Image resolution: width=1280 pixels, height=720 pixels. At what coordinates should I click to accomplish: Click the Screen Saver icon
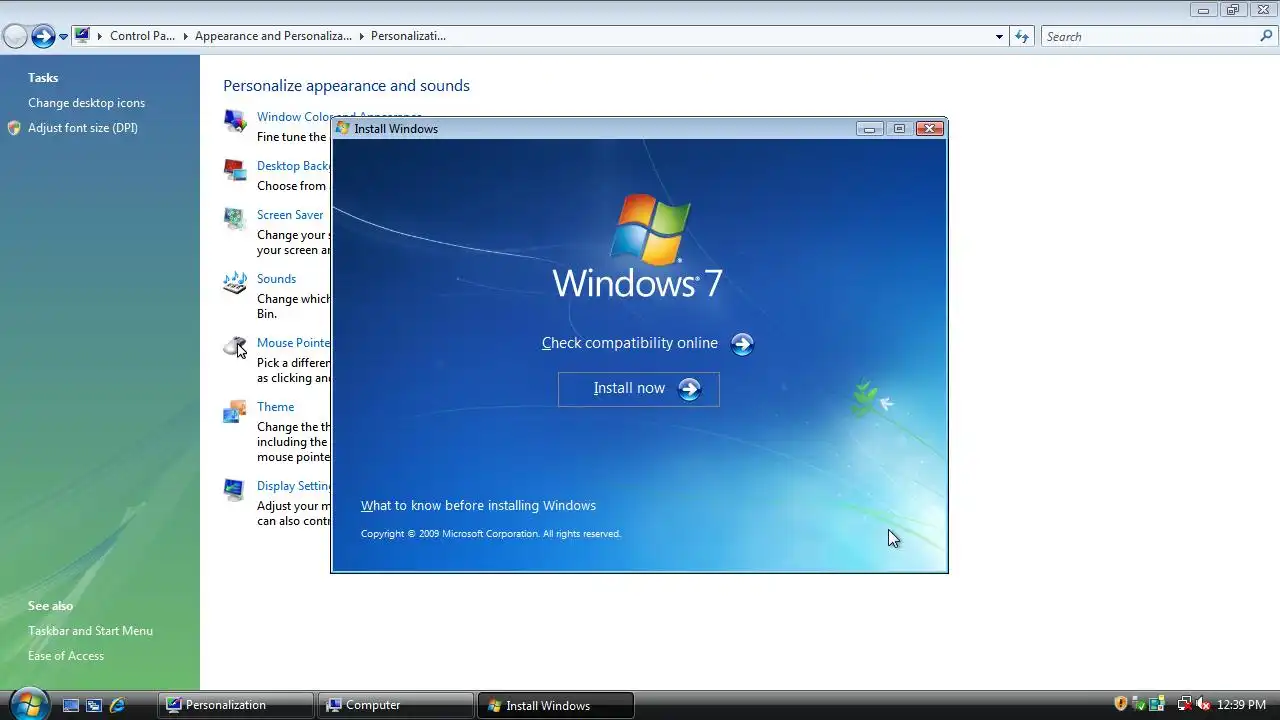tap(235, 219)
